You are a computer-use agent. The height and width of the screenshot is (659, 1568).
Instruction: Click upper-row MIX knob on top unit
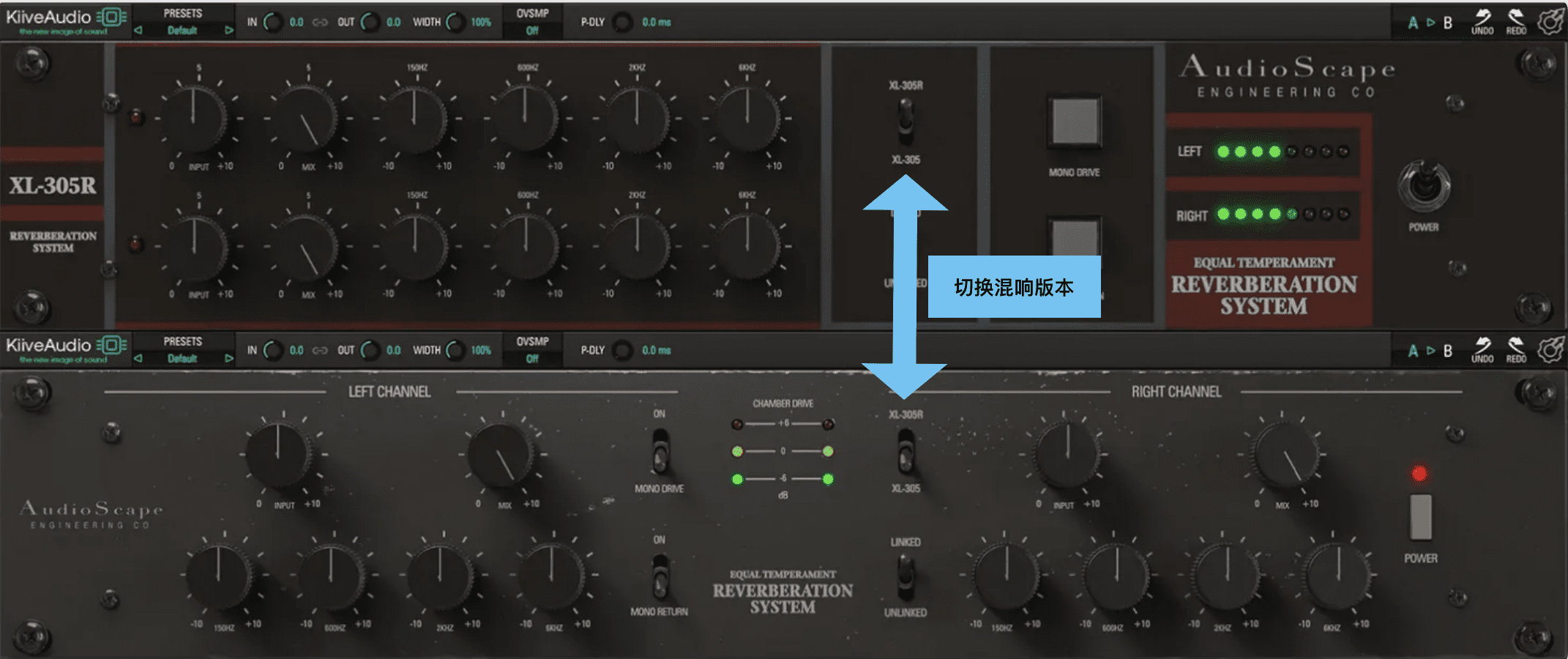pos(305,118)
